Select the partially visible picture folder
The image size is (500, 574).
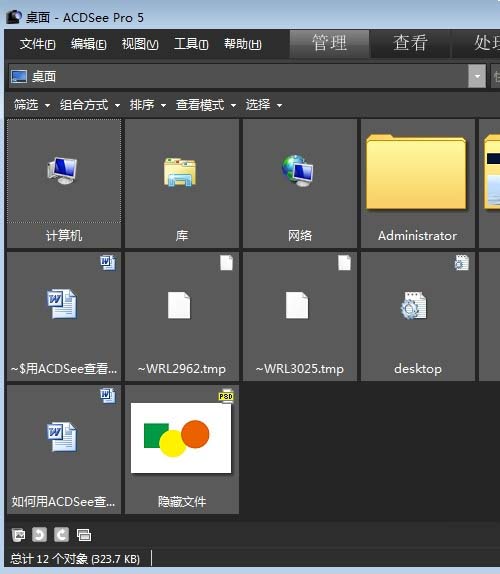492,172
